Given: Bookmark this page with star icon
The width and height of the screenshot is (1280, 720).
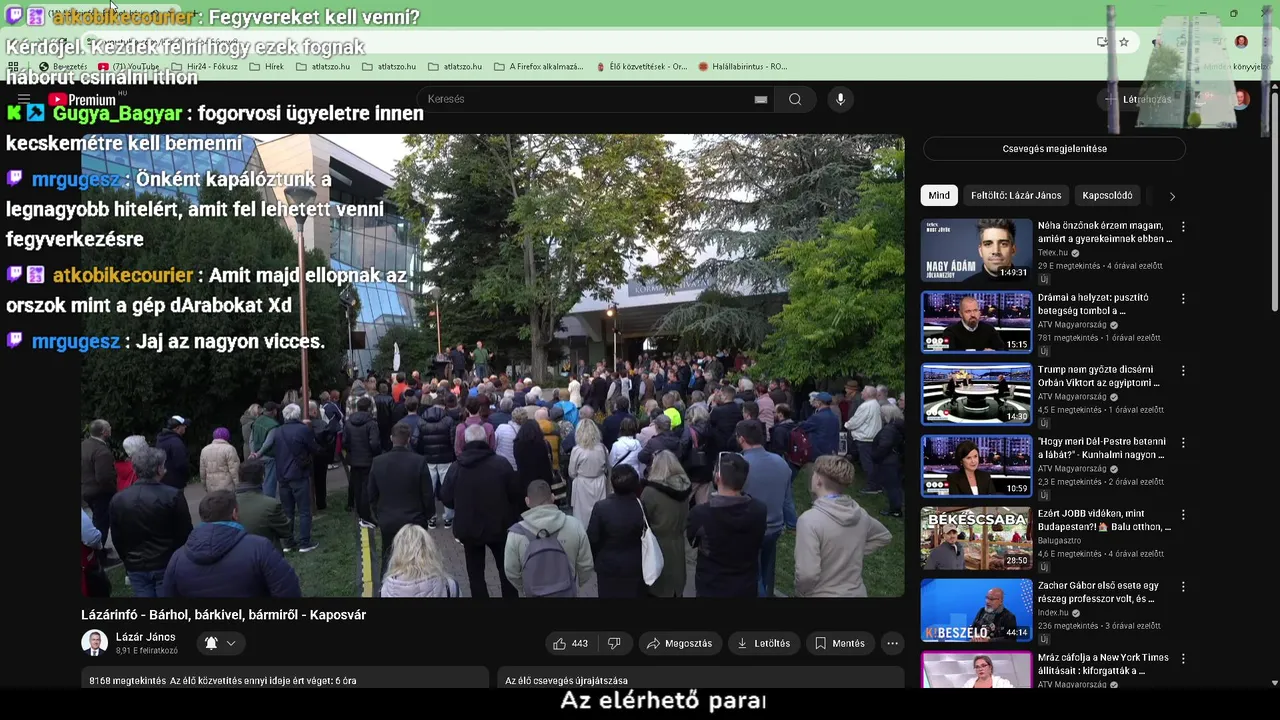Looking at the screenshot, I should pos(1124,42).
